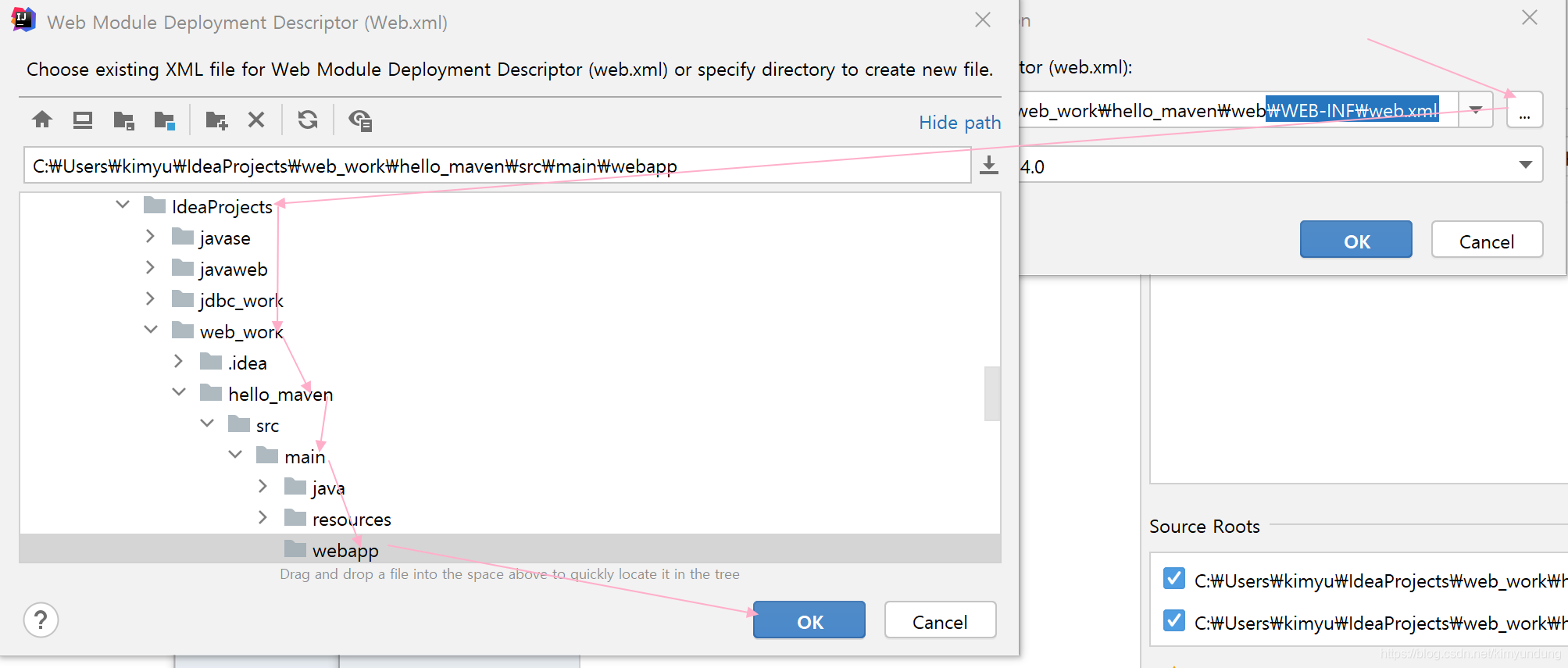Focus the web.xml path field in background dialog
Screen dimensions: 1568x668
[1238, 110]
